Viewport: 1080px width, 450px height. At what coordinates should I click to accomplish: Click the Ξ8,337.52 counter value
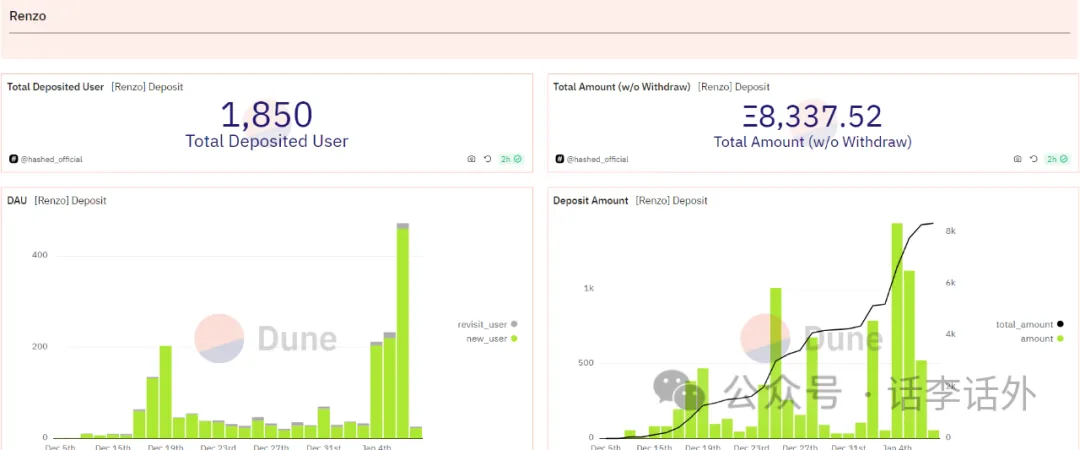813,116
